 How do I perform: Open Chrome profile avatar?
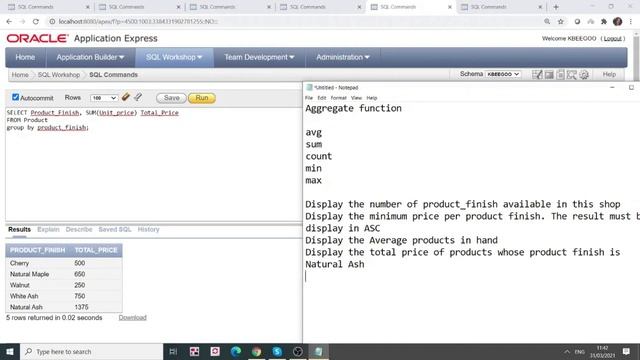[618, 21]
